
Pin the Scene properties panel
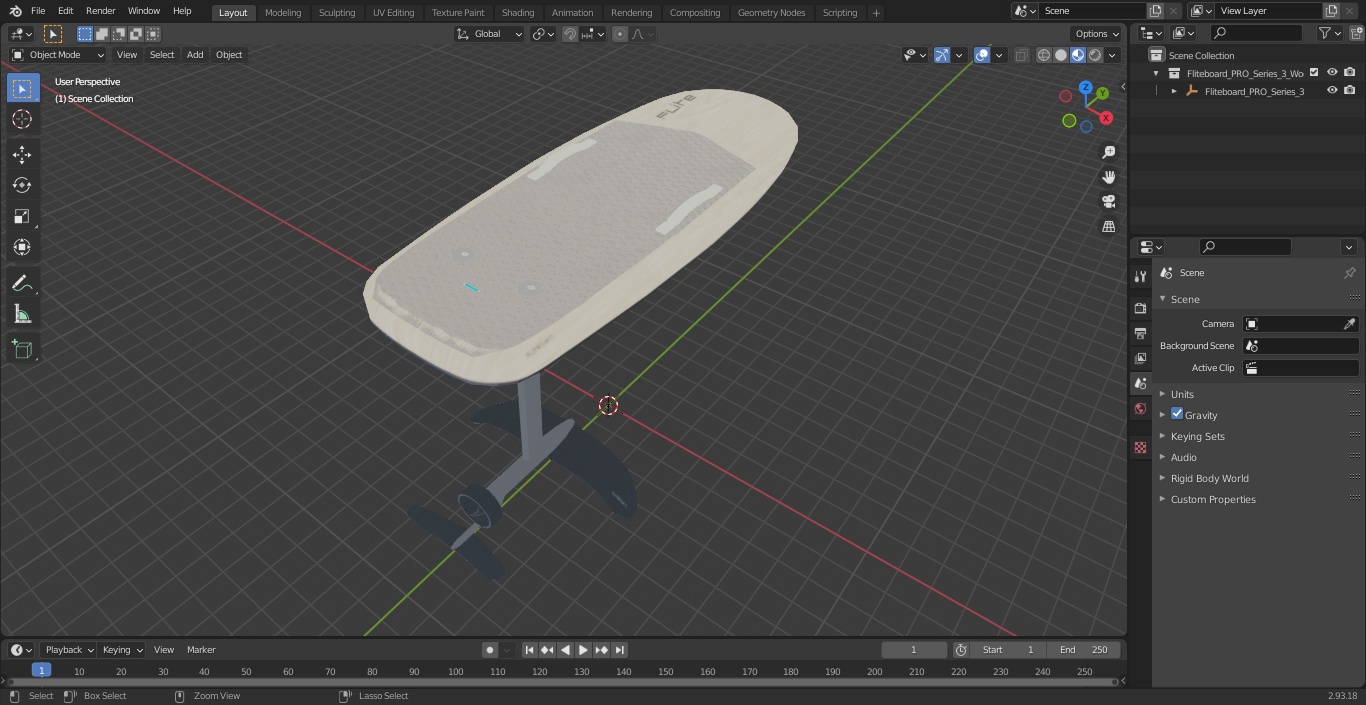[1349, 273]
